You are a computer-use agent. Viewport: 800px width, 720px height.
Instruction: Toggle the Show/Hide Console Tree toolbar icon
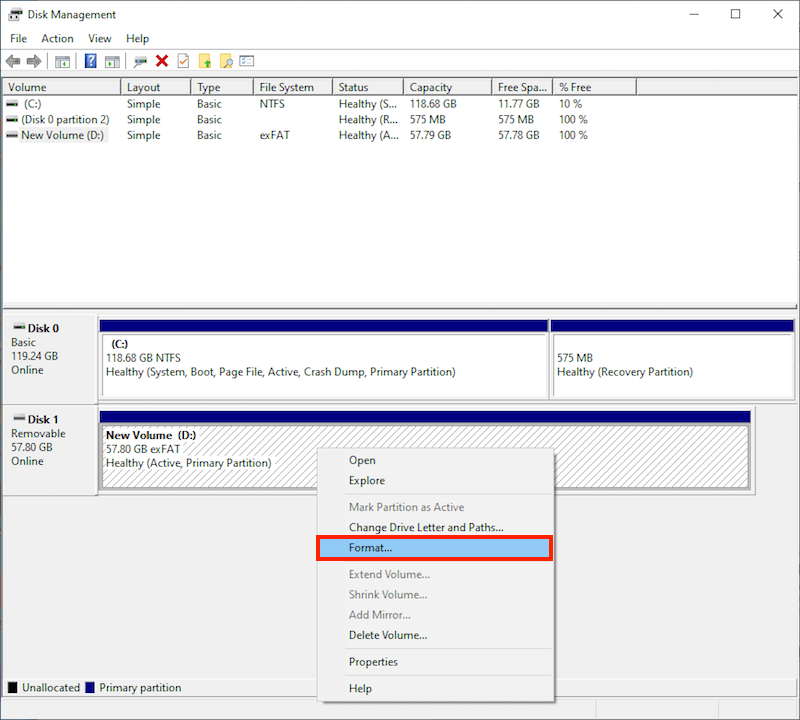pos(62,60)
